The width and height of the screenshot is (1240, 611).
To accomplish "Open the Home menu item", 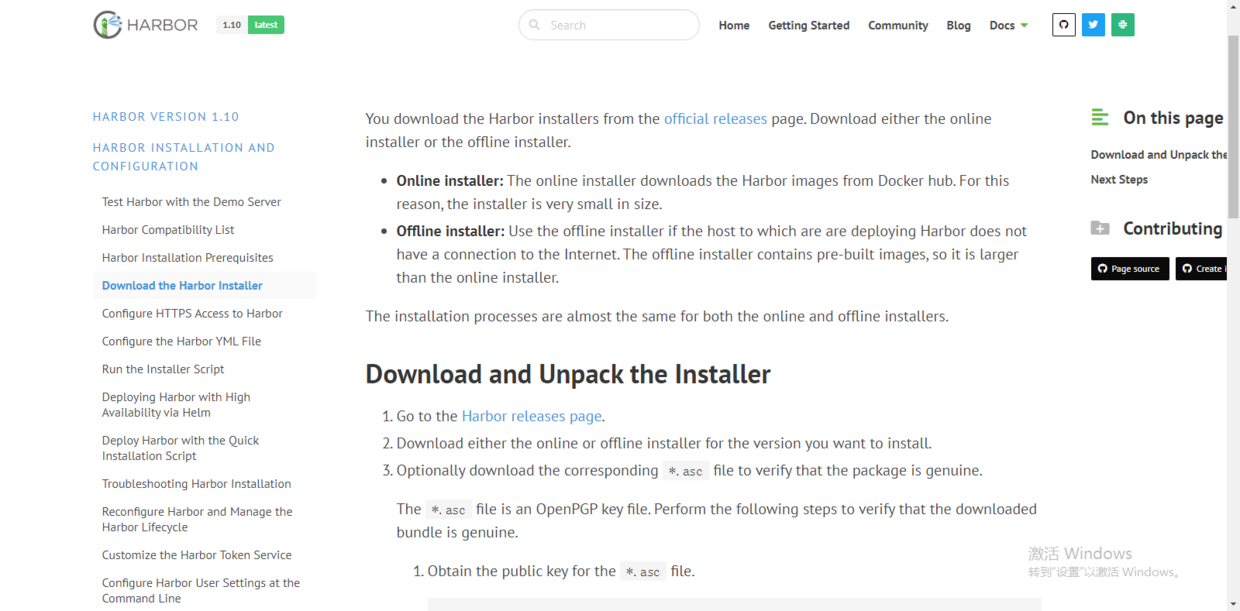I will (734, 25).
